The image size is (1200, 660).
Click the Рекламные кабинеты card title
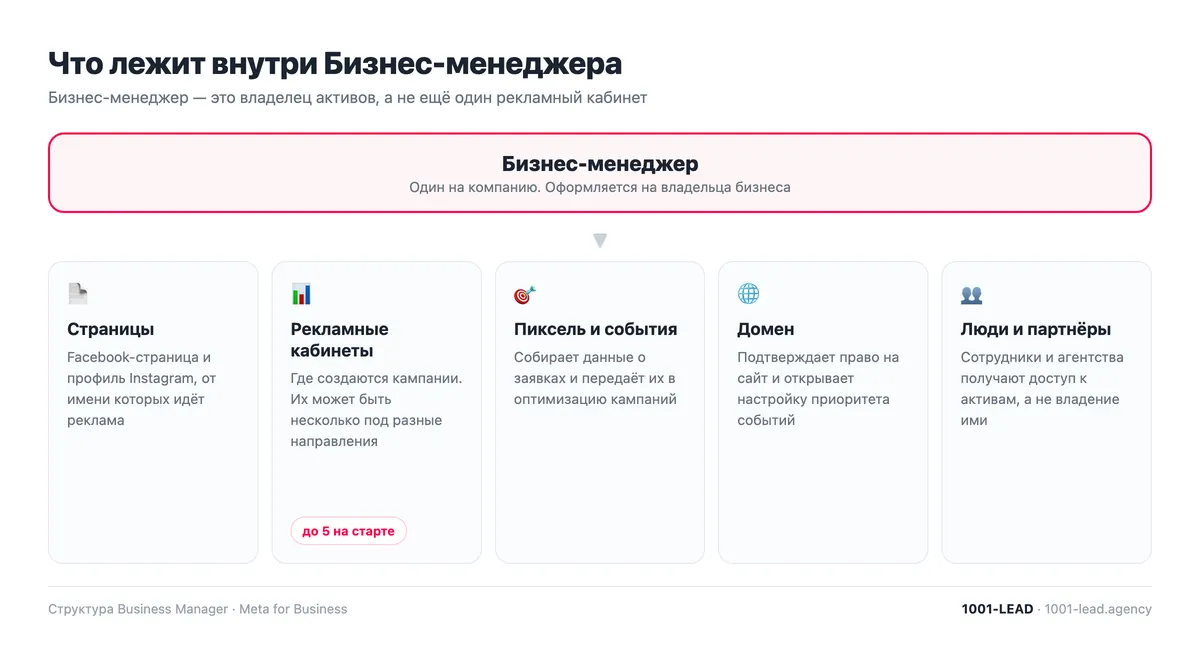pos(340,340)
